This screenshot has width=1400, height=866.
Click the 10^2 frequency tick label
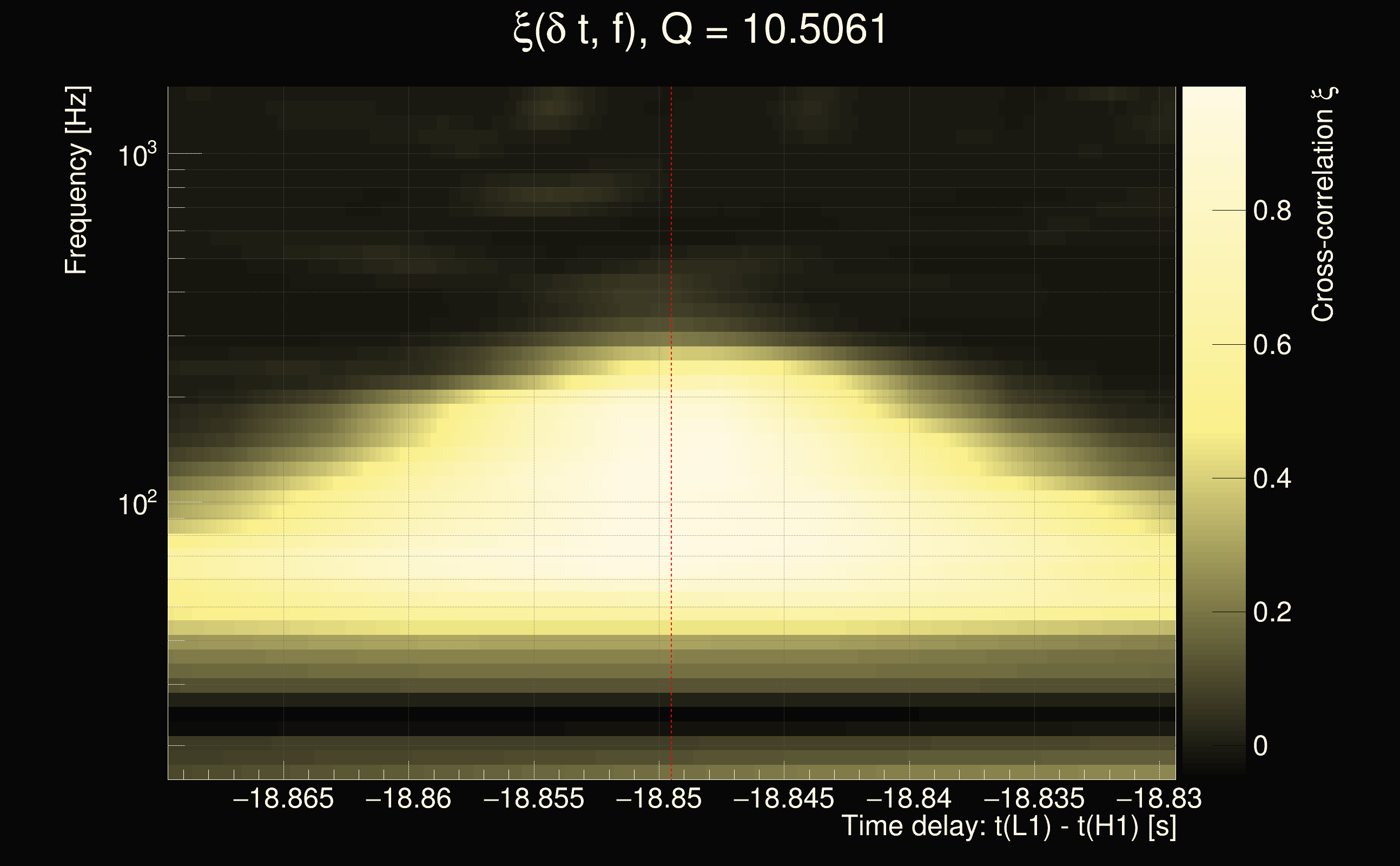[137, 504]
